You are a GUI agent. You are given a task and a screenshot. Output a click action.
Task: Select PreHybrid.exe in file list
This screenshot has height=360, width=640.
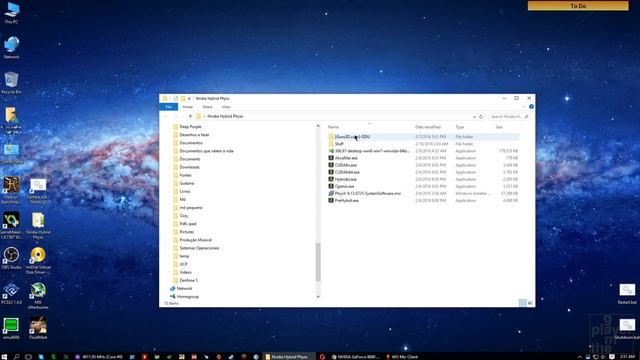(347, 200)
